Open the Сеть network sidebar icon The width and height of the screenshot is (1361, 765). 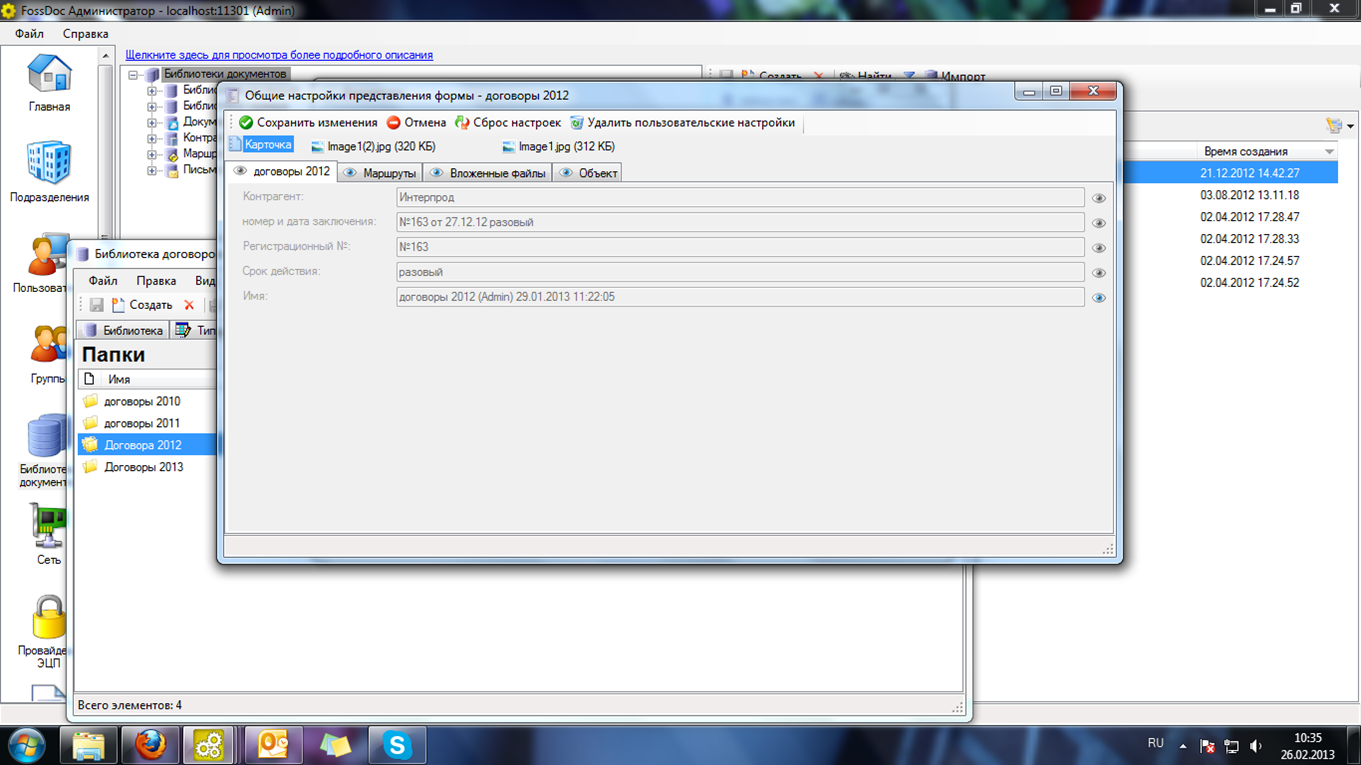pyautogui.click(x=48, y=533)
